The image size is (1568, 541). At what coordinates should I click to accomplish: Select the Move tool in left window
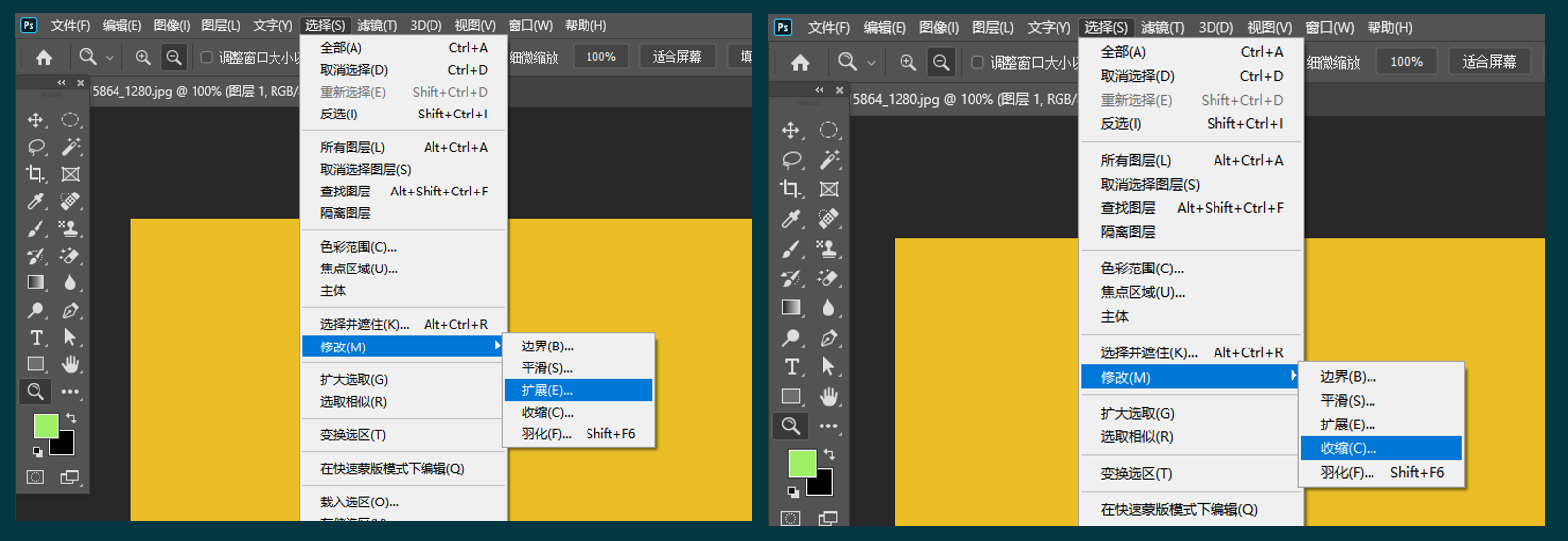[x=36, y=120]
